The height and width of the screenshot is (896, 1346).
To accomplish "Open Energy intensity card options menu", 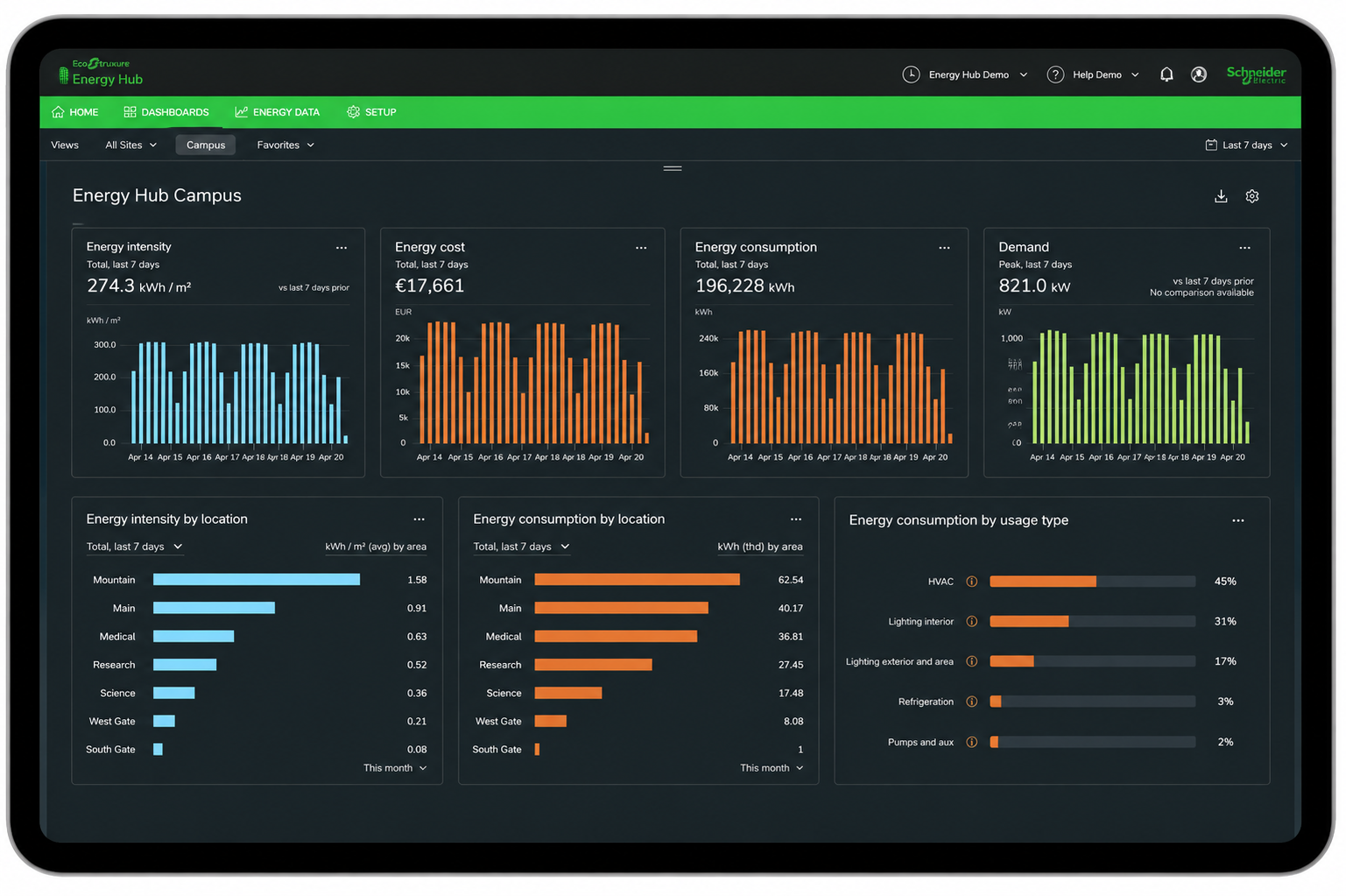I will pos(342,248).
